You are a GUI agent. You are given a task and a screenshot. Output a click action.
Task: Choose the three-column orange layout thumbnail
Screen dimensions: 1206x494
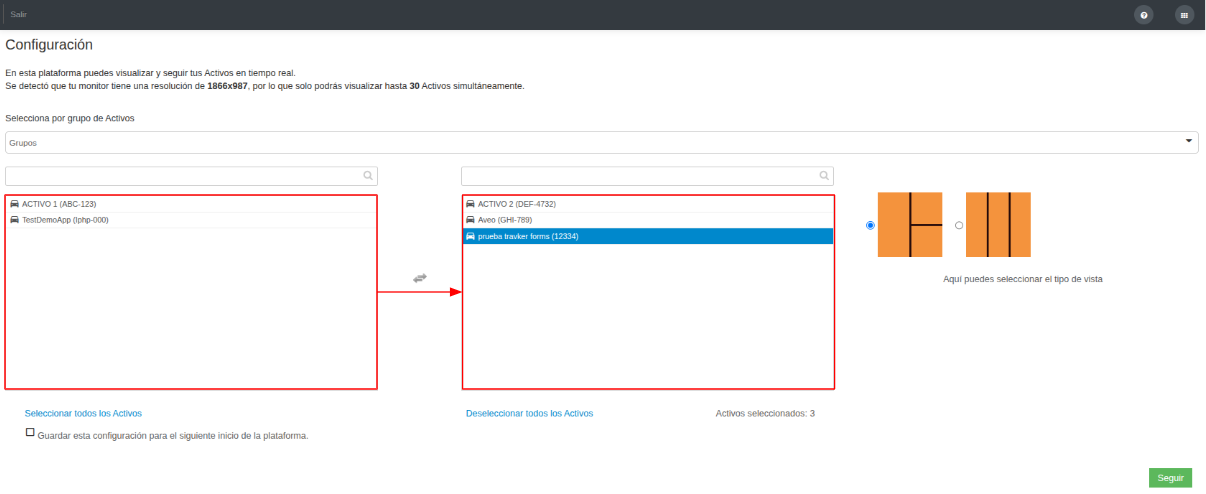pos(998,225)
